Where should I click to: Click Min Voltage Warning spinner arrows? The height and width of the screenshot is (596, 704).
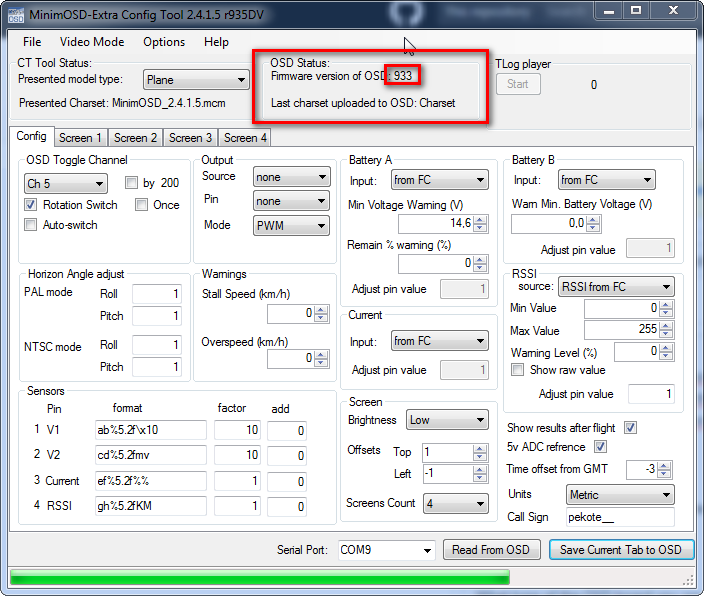click(x=480, y=223)
